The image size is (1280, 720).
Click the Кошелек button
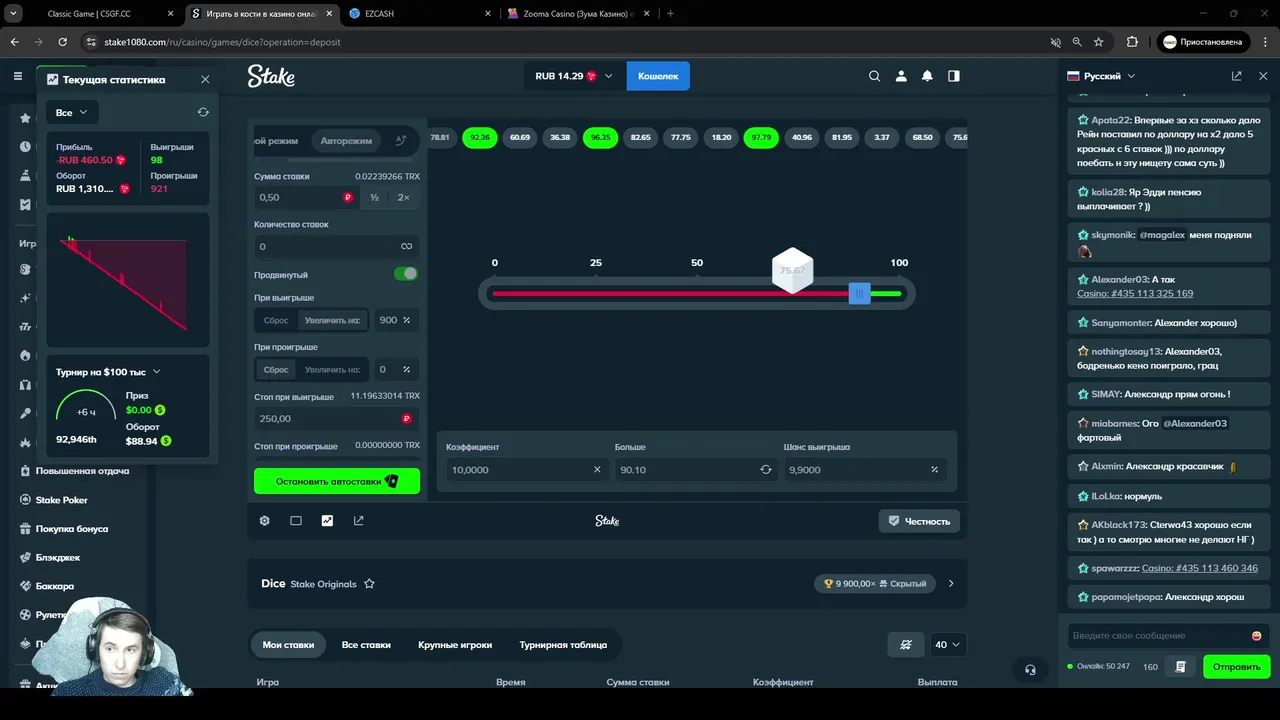pos(658,76)
